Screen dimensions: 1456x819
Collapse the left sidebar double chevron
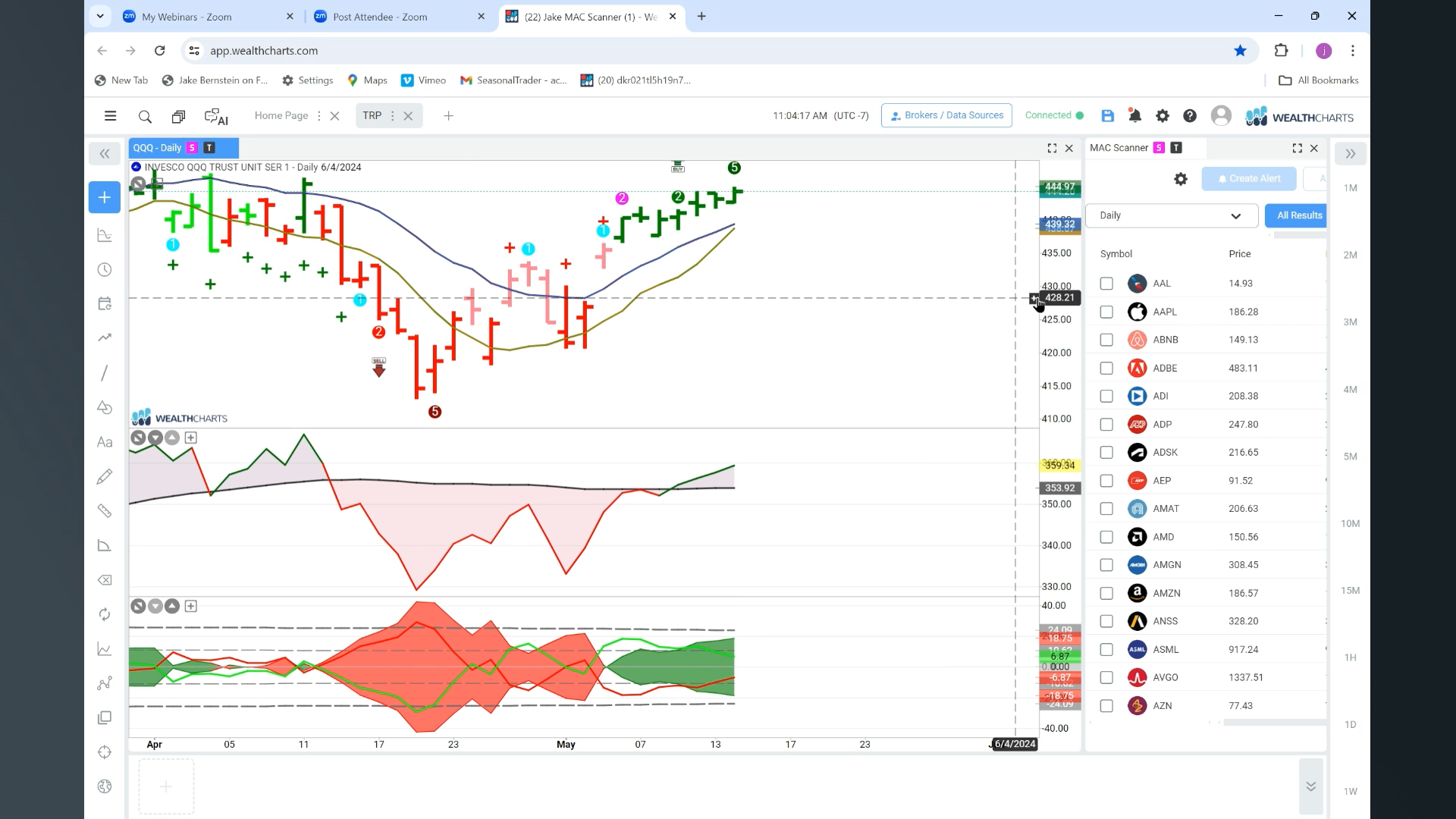tap(105, 154)
